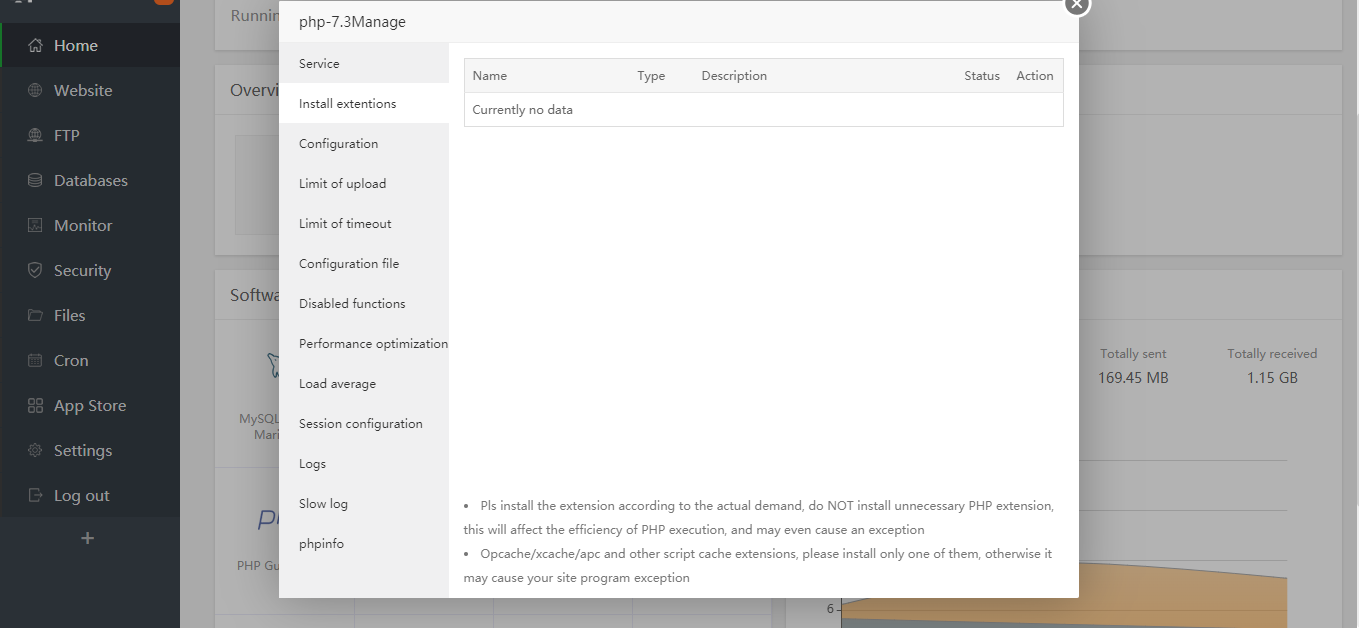View the Configuration file tab
Viewport: 1359px width, 628px height.
364,263
